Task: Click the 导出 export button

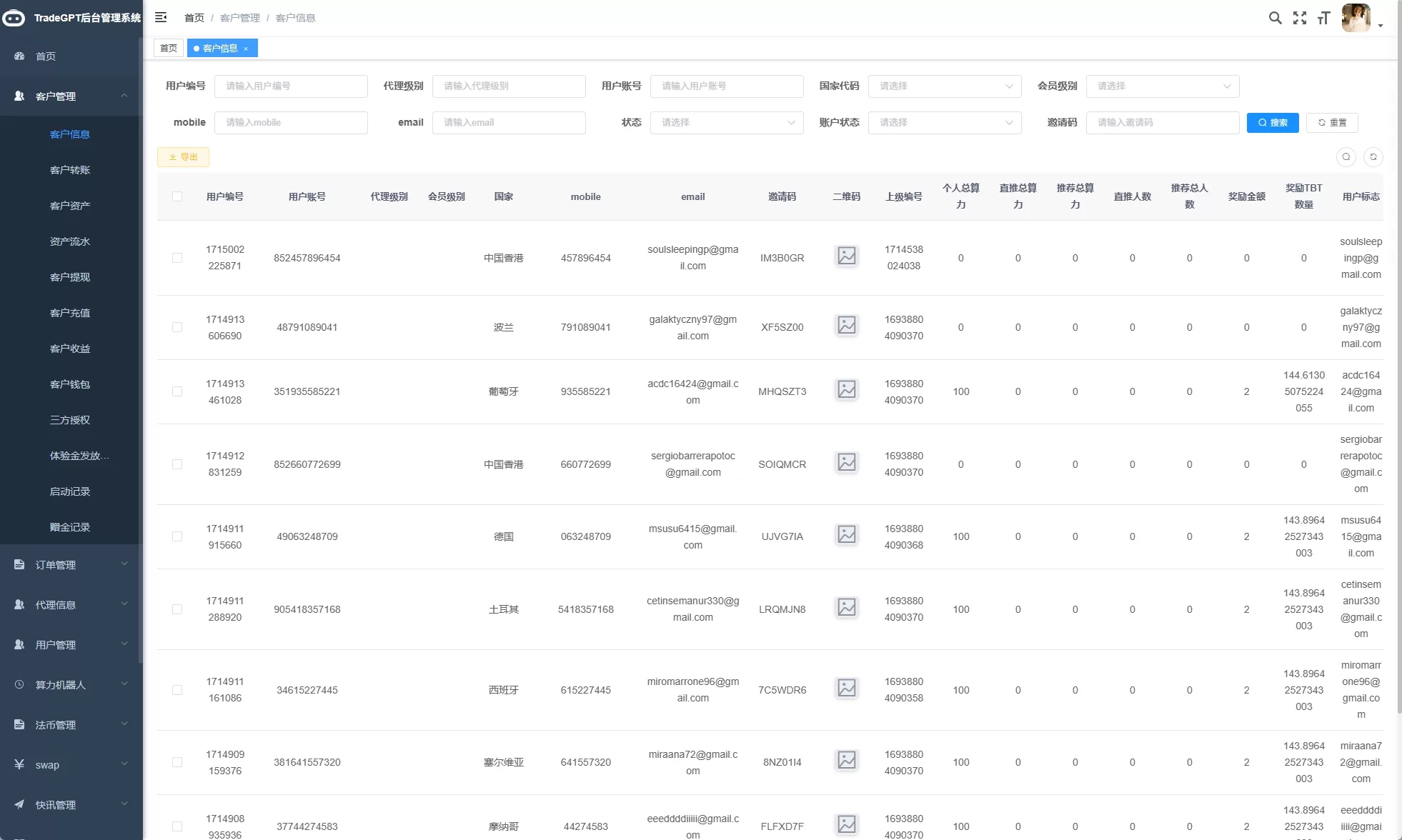Action: [183, 157]
